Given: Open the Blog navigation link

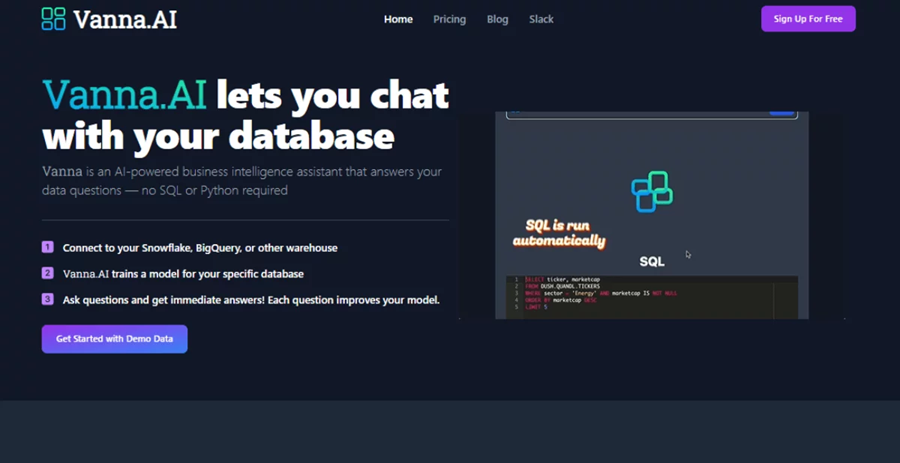Looking at the screenshot, I should pyautogui.click(x=497, y=19).
